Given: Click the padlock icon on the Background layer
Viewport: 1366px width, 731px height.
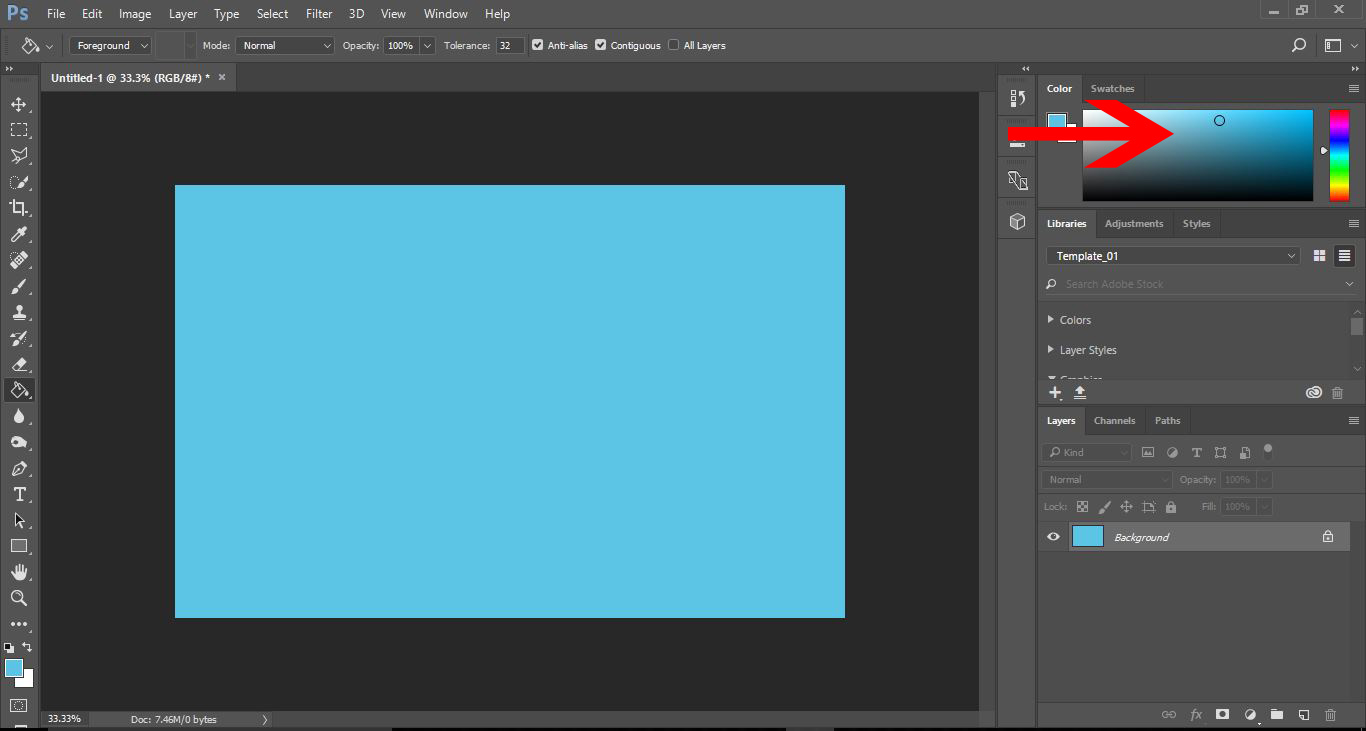Looking at the screenshot, I should [1328, 537].
